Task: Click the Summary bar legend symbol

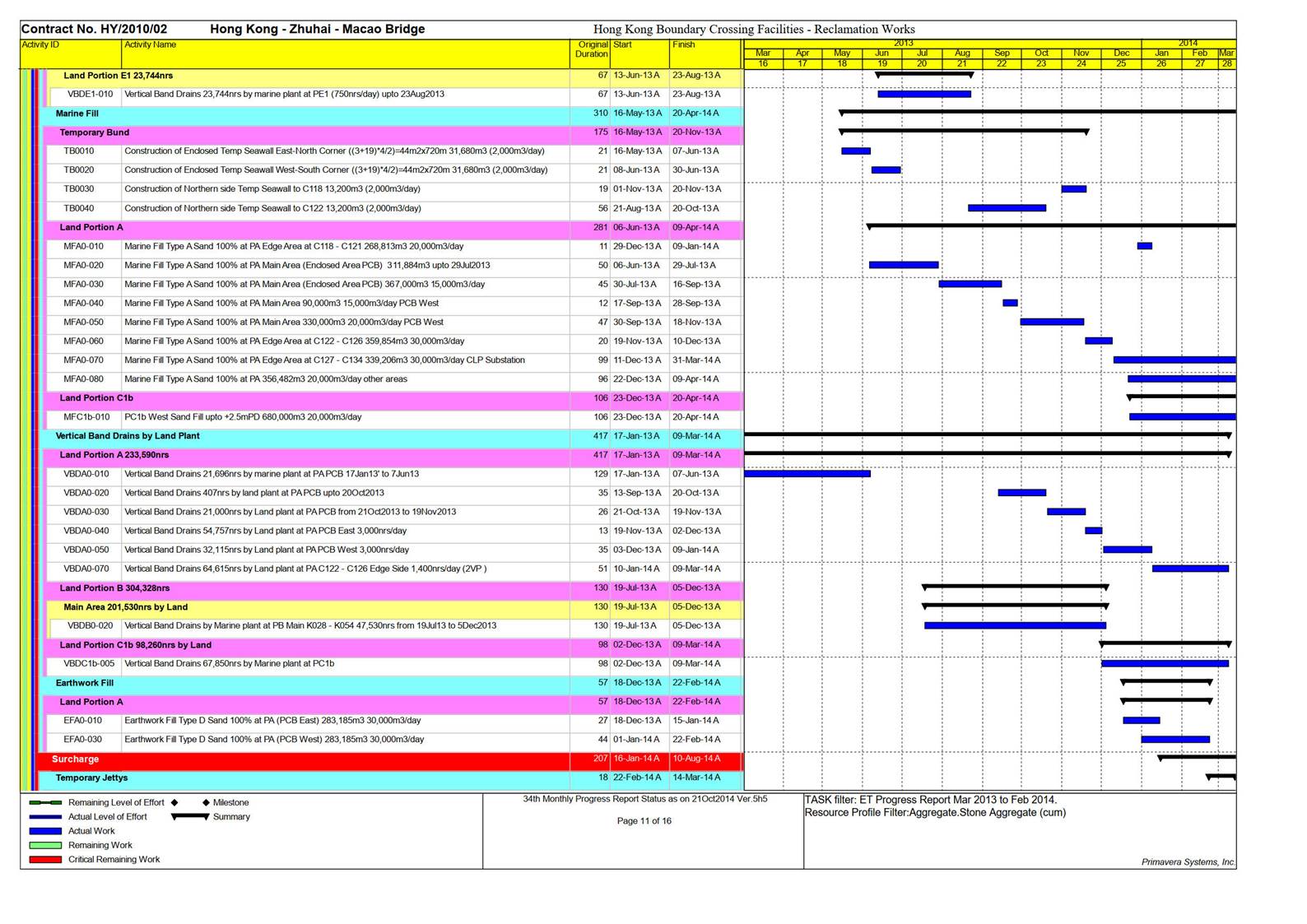Action: click(189, 817)
